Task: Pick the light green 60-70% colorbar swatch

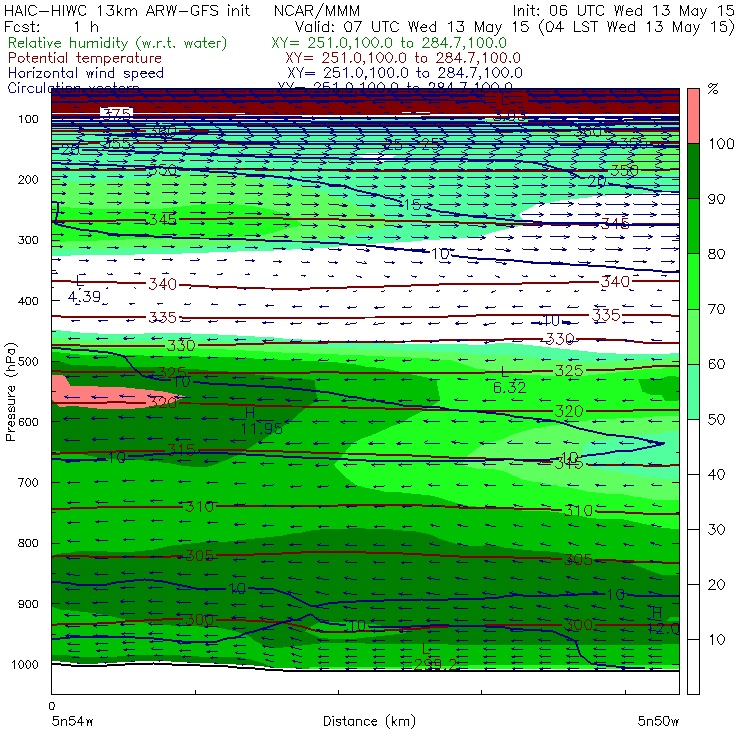Action: click(693, 336)
